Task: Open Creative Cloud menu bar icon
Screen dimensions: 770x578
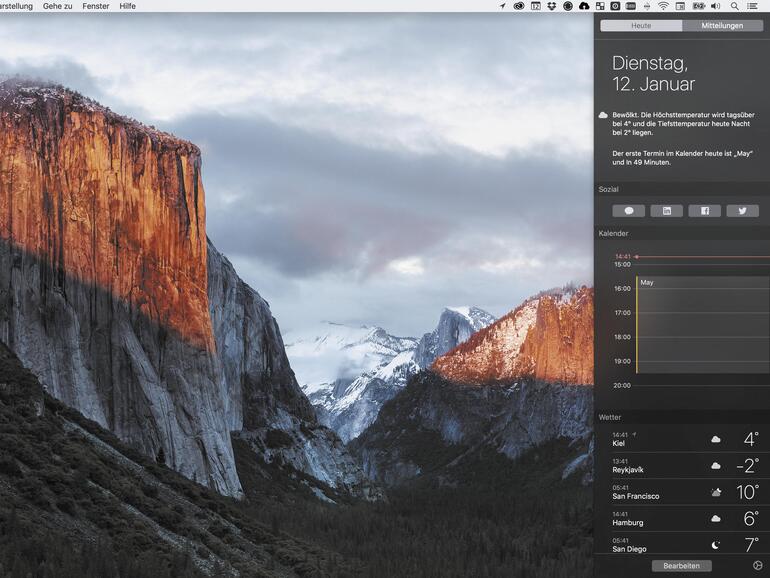Action: pyautogui.click(x=519, y=6)
